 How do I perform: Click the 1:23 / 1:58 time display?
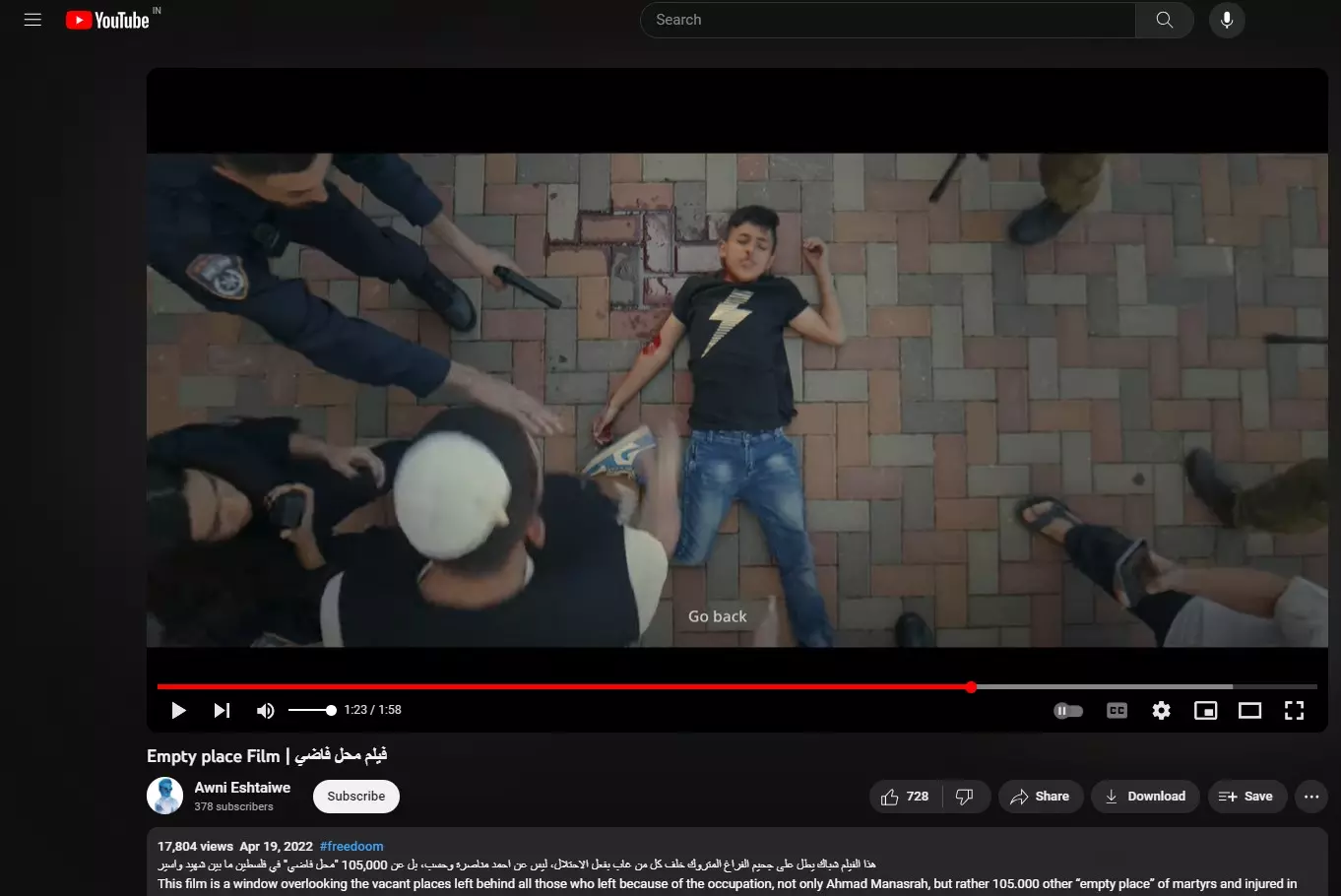[x=372, y=710]
